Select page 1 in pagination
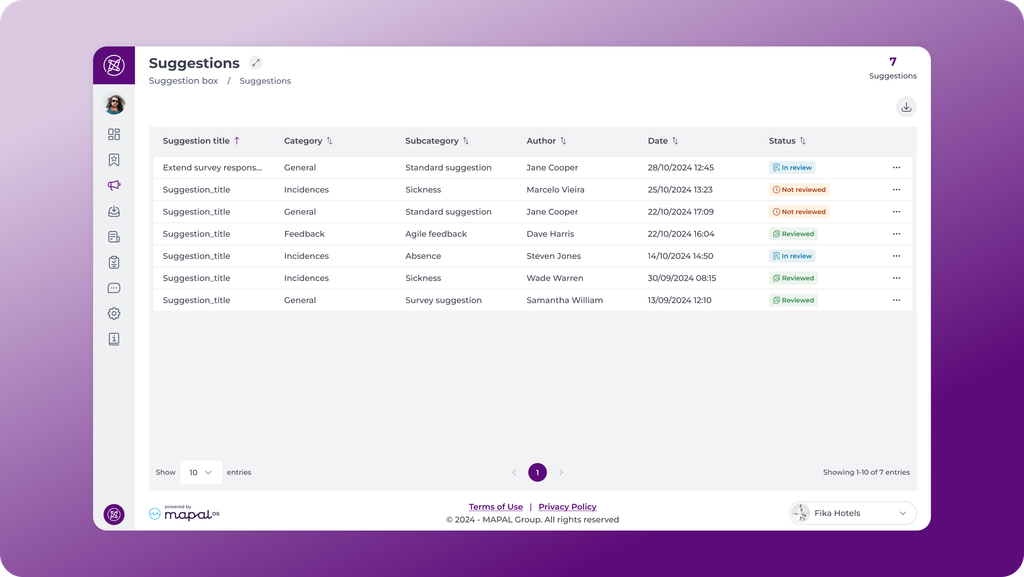Screen dimensions: 1024x577 tap(537, 473)
